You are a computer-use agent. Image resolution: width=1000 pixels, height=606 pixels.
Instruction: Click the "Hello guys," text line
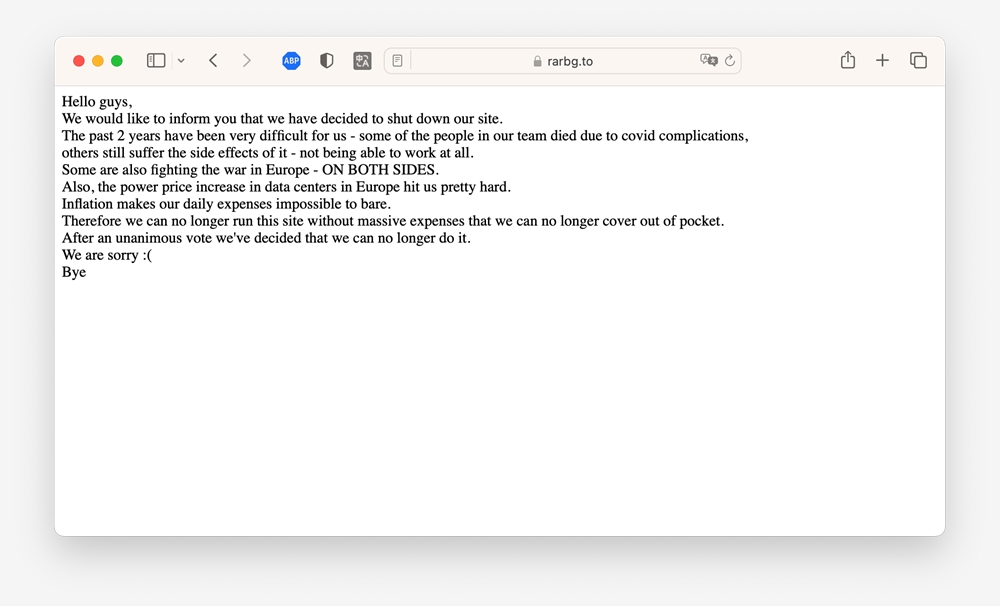[97, 101]
